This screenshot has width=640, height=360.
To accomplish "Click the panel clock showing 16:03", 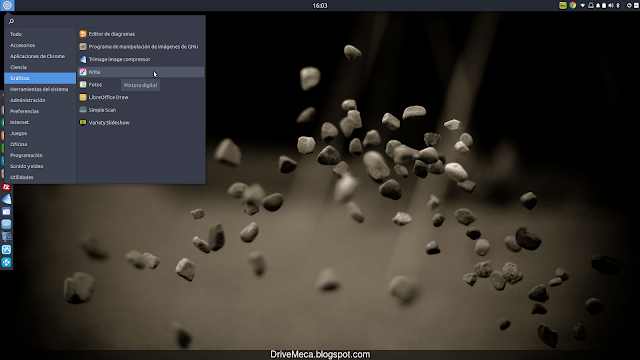I will [x=320, y=5].
